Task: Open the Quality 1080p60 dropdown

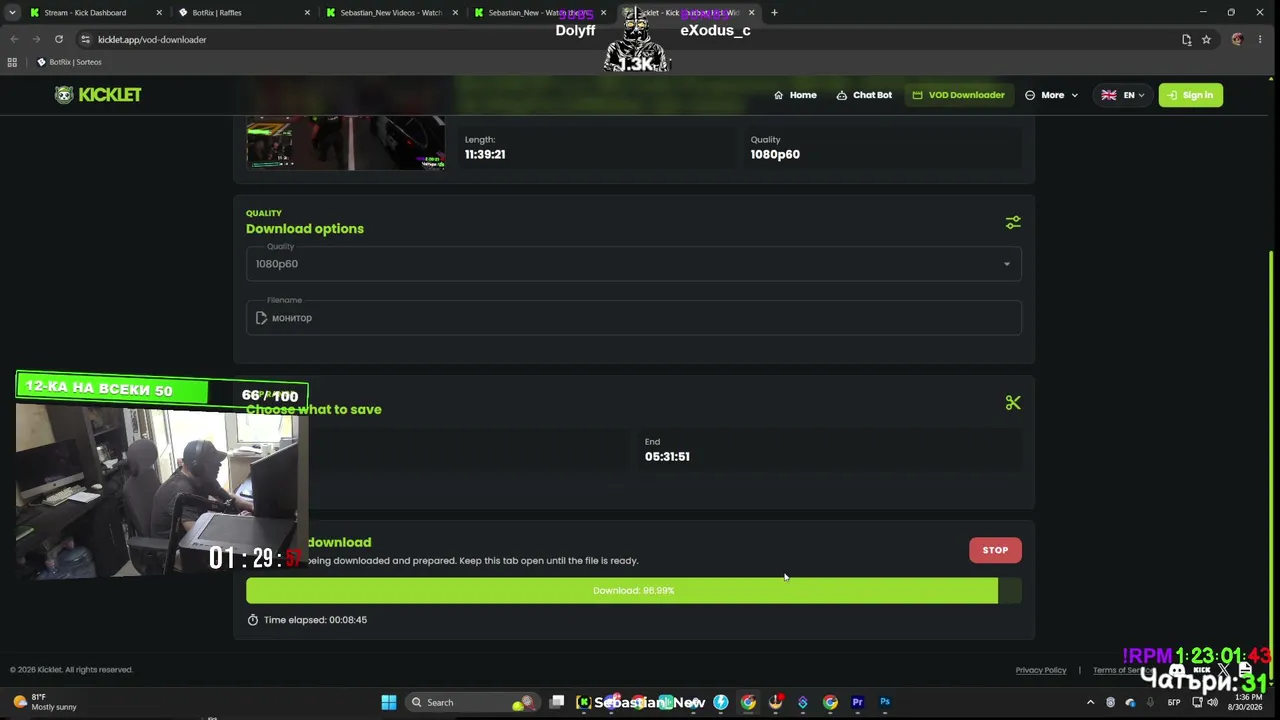Action: 634,264
